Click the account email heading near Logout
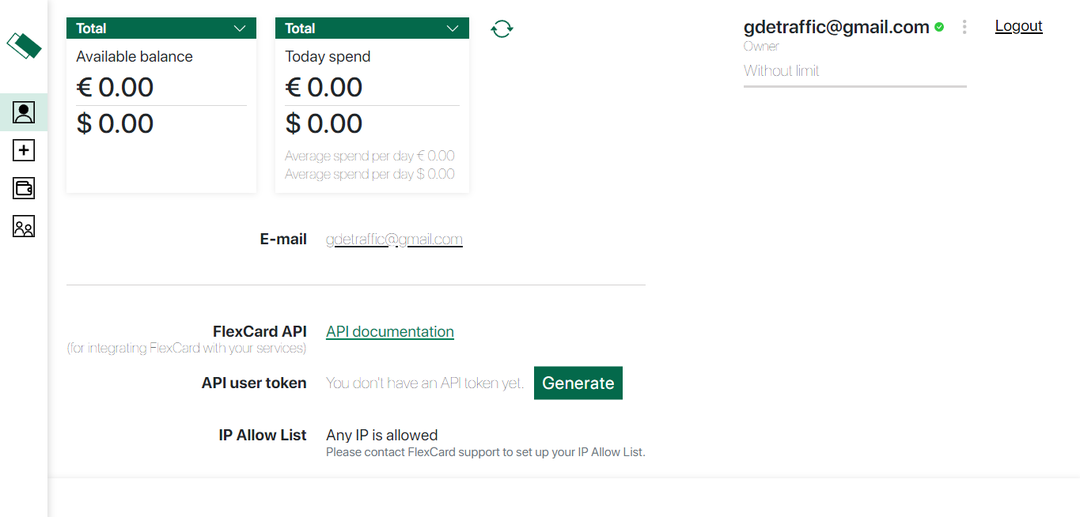This screenshot has width=1080, height=517. (837, 27)
